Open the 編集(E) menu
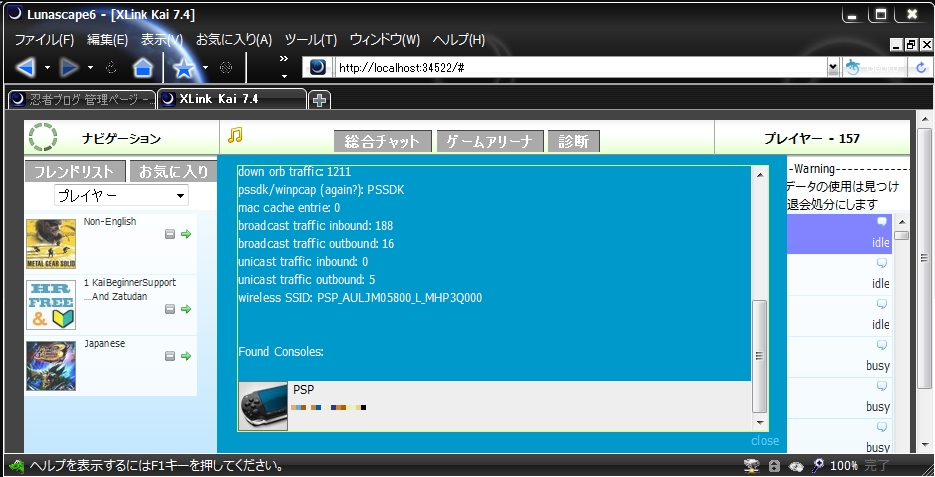This screenshot has width=935, height=477. [107, 40]
